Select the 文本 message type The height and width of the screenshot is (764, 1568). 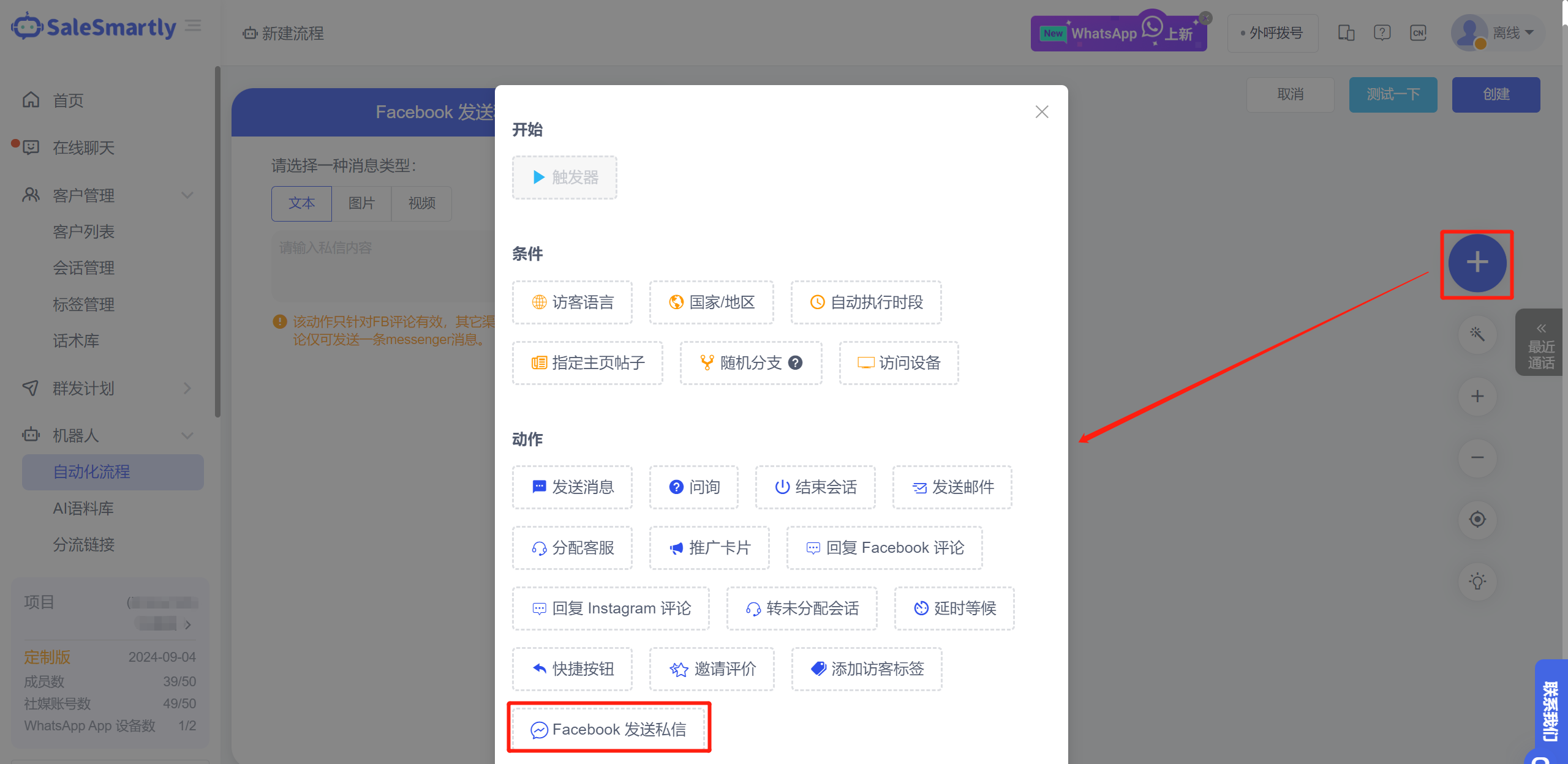pos(301,203)
